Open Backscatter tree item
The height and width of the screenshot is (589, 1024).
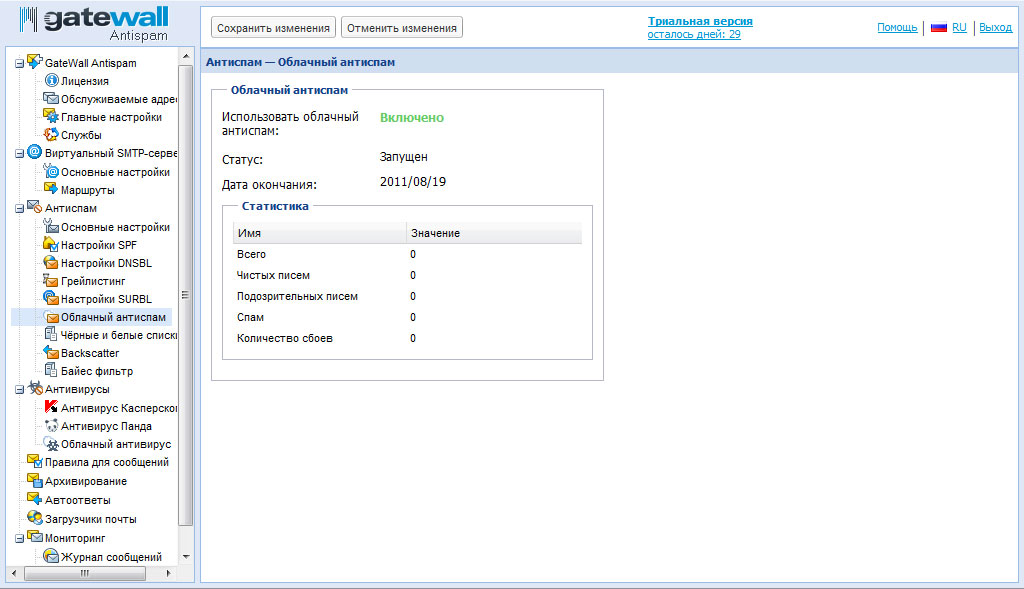pyautogui.click(x=90, y=353)
